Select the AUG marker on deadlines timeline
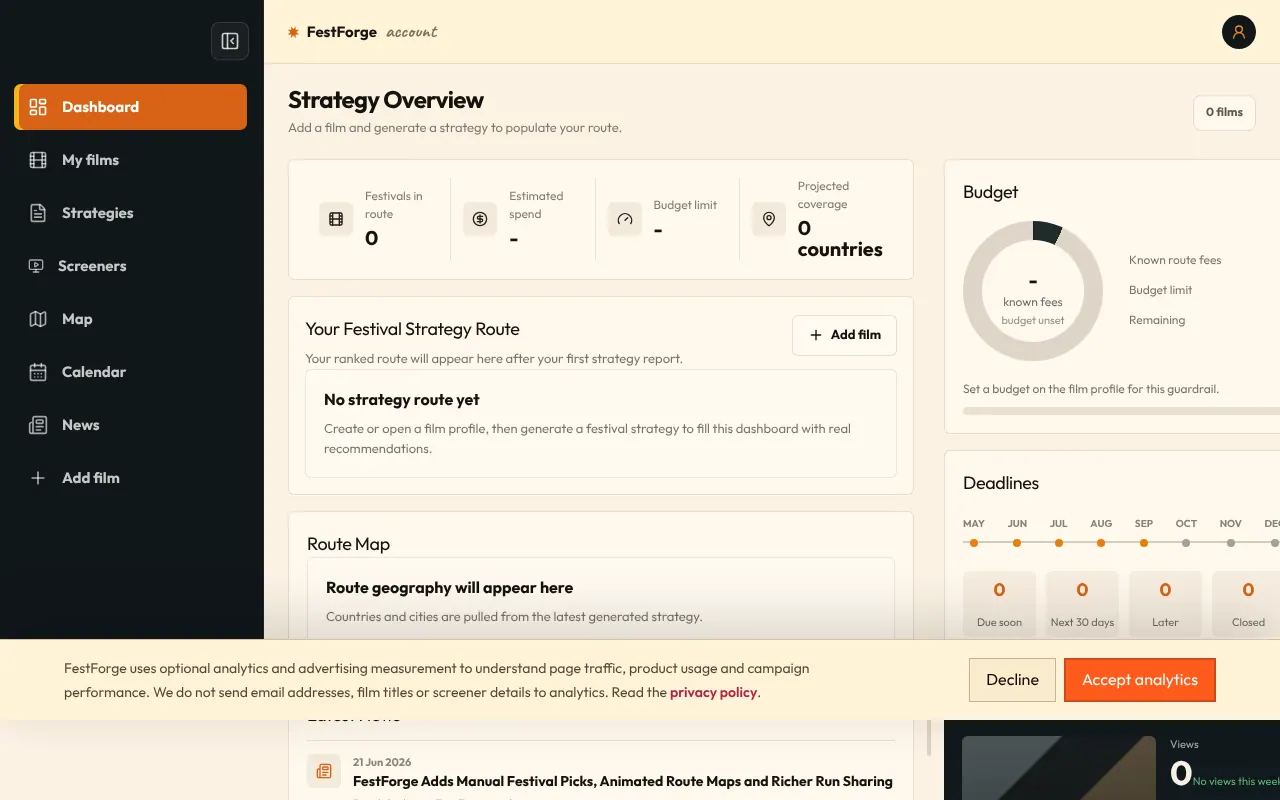The image size is (1280, 800). (x=1101, y=543)
